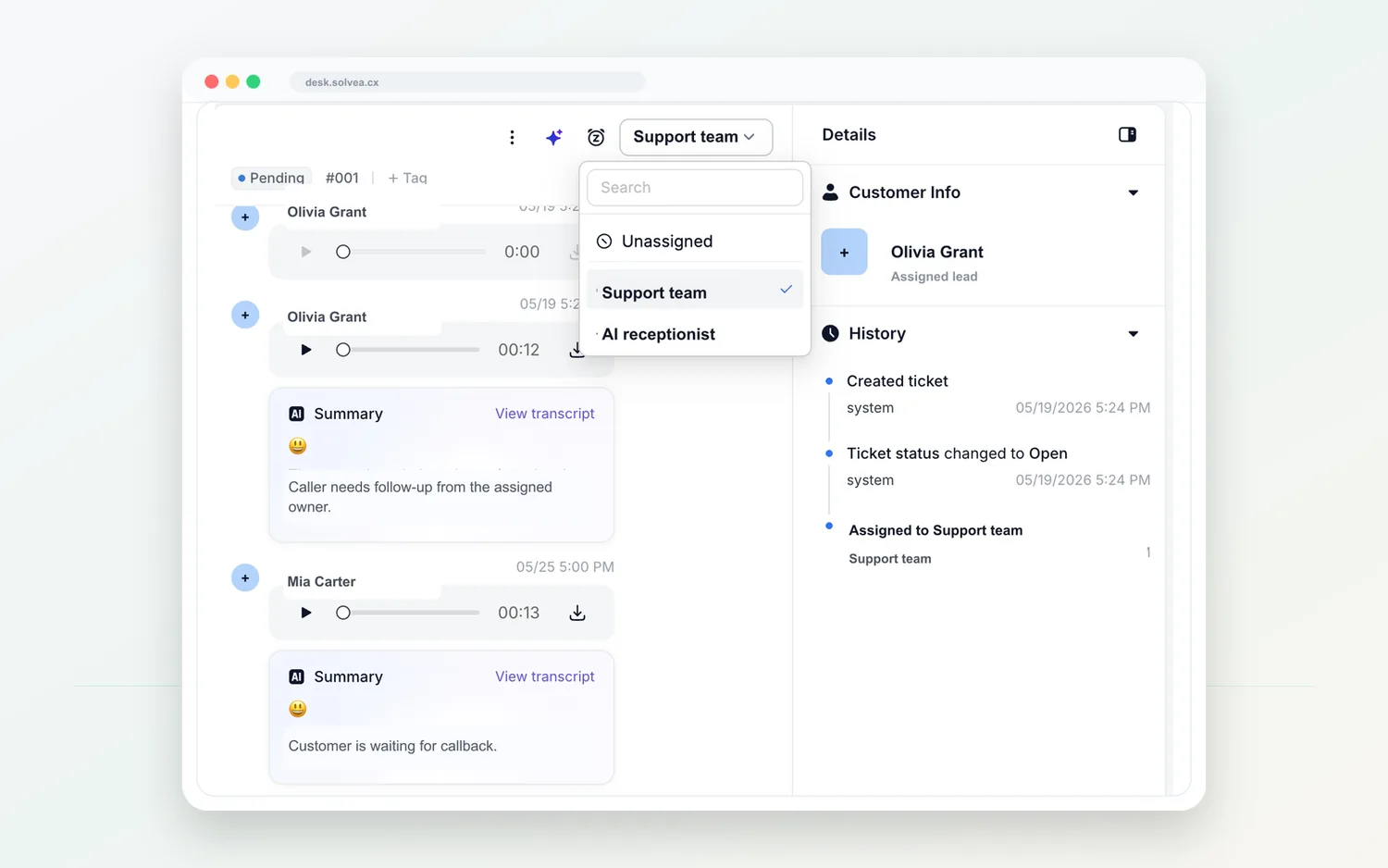
Task: Select Unassigned in the assignee list
Action: [695, 242]
